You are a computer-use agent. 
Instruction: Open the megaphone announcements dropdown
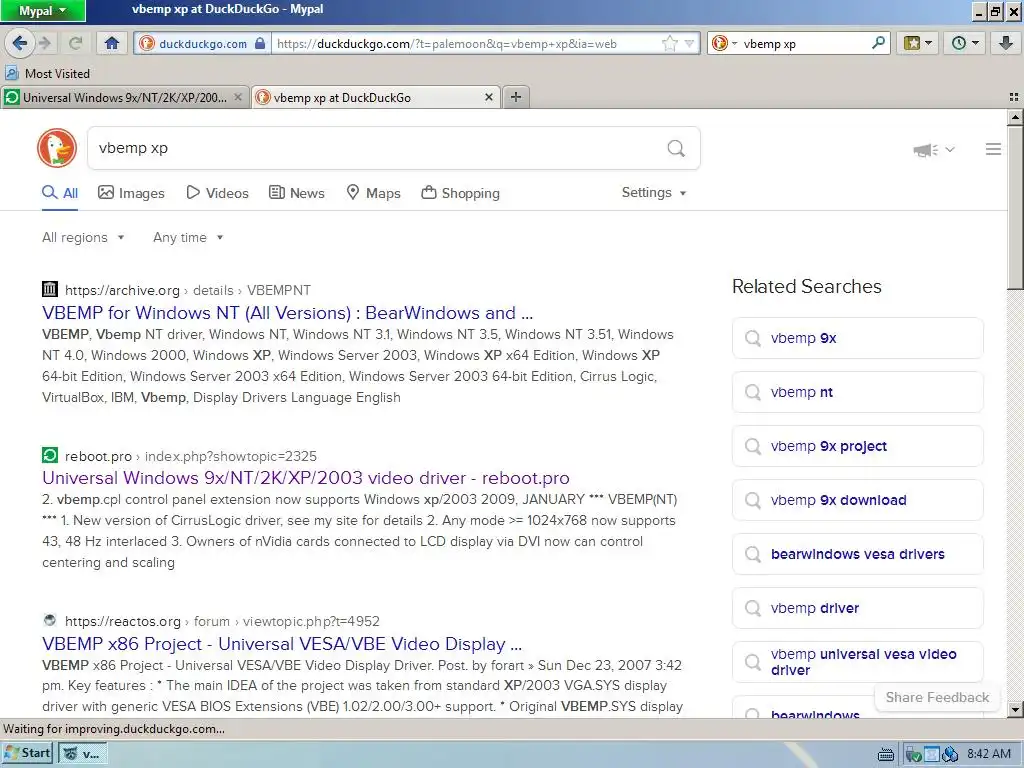click(x=934, y=150)
